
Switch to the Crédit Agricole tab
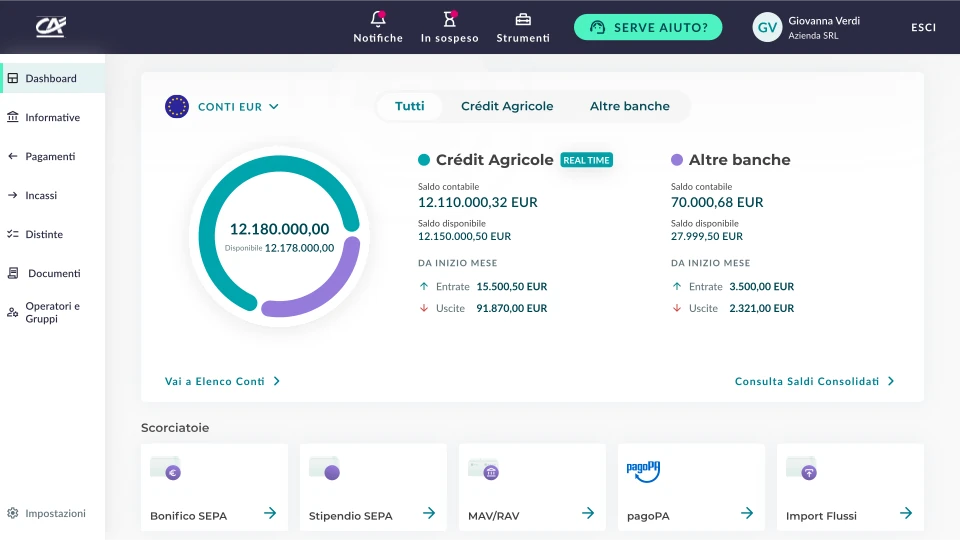[x=507, y=106]
